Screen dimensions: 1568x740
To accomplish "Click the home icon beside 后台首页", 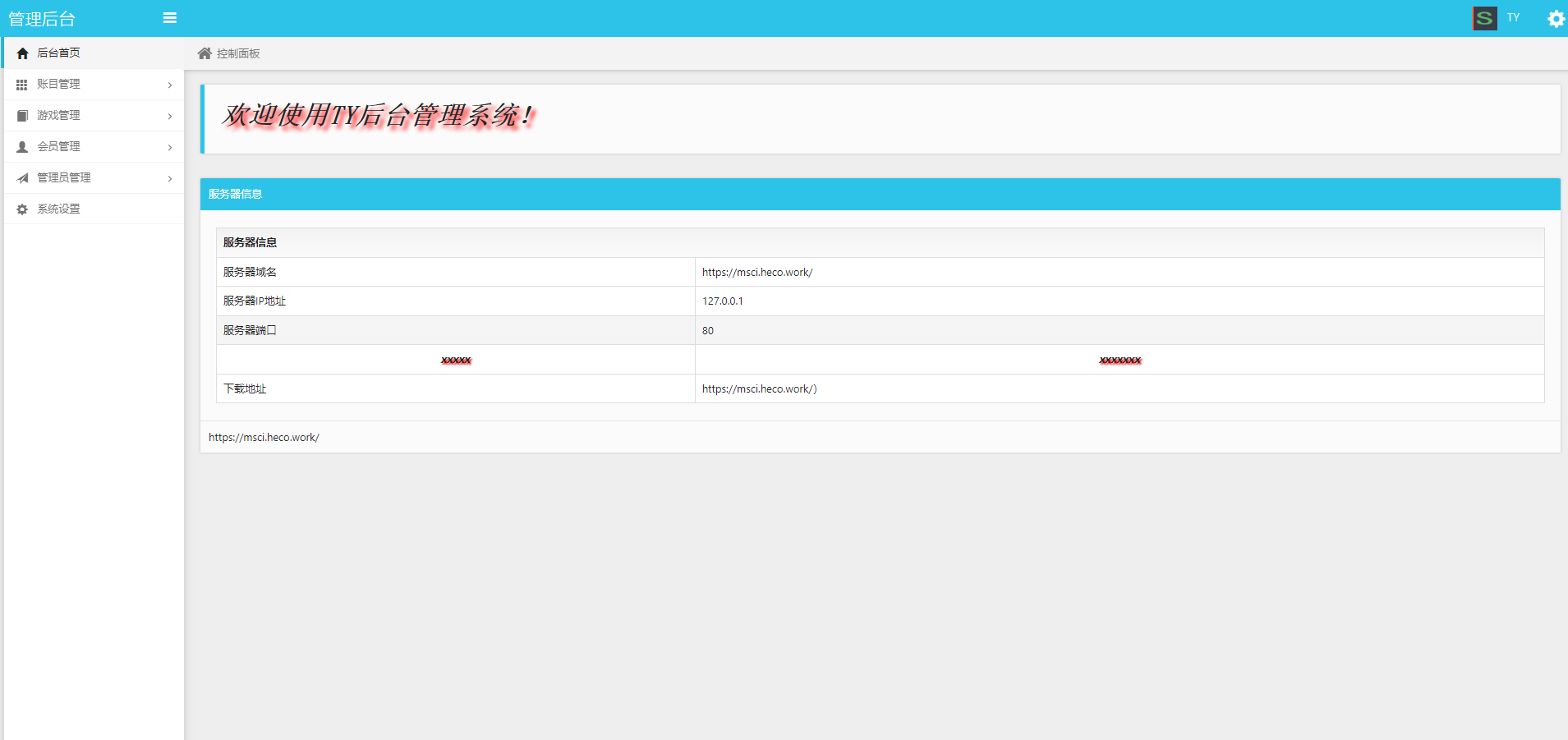I will pyautogui.click(x=22, y=53).
